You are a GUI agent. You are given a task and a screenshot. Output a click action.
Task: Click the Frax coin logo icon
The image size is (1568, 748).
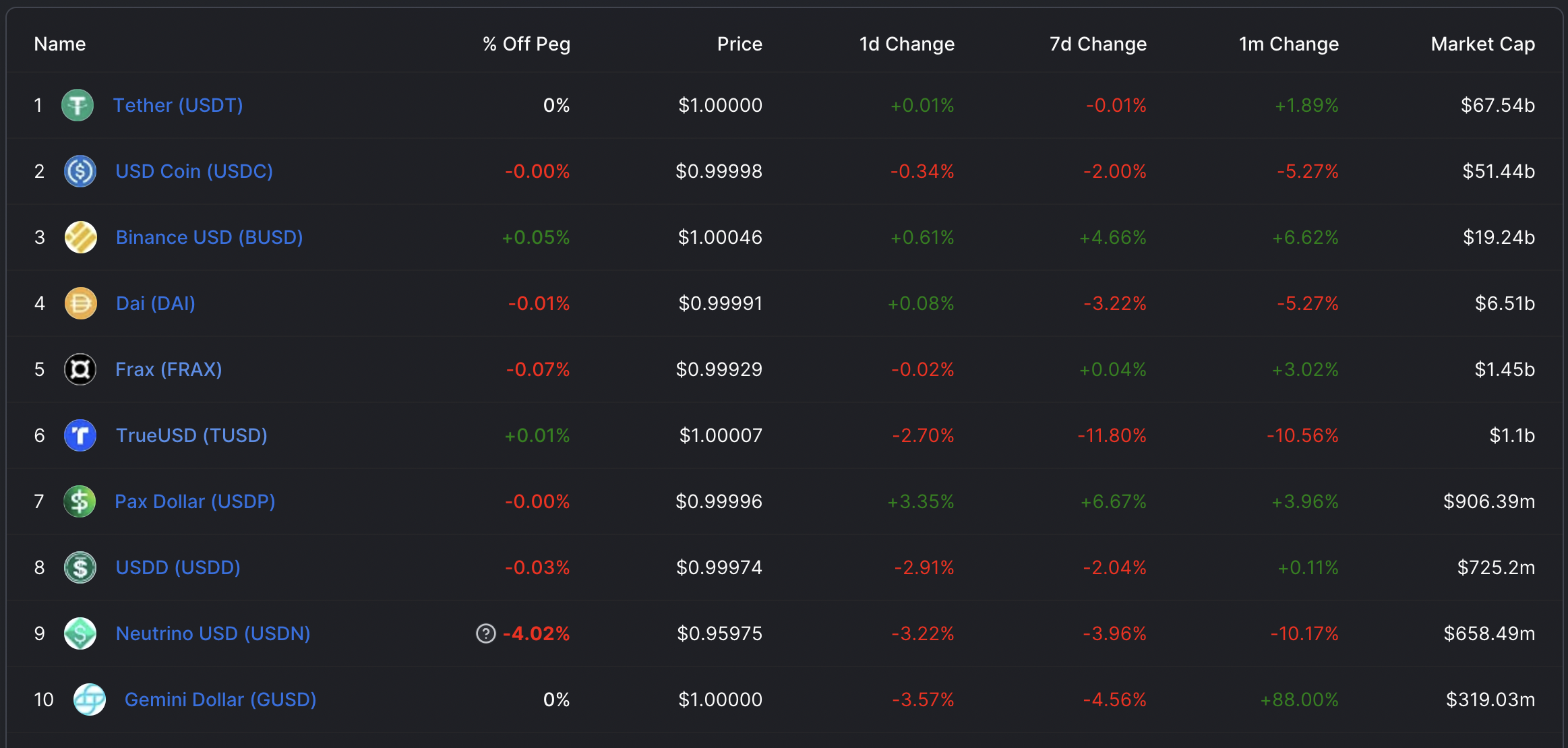[x=80, y=369]
